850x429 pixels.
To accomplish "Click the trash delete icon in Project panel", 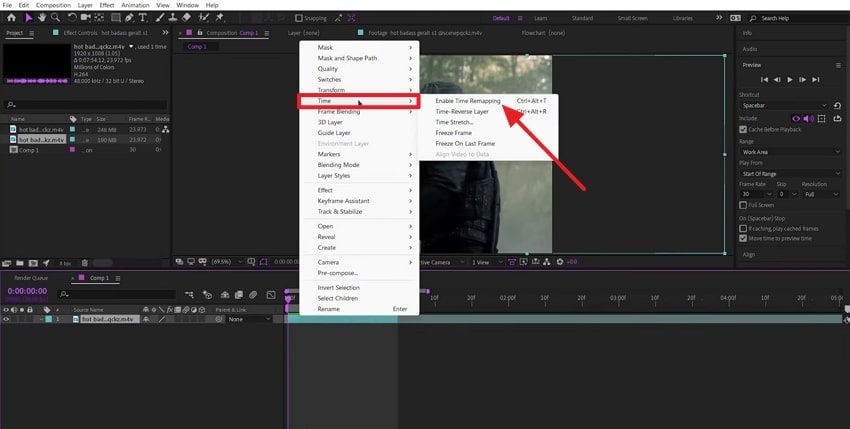I will pos(85,263).
